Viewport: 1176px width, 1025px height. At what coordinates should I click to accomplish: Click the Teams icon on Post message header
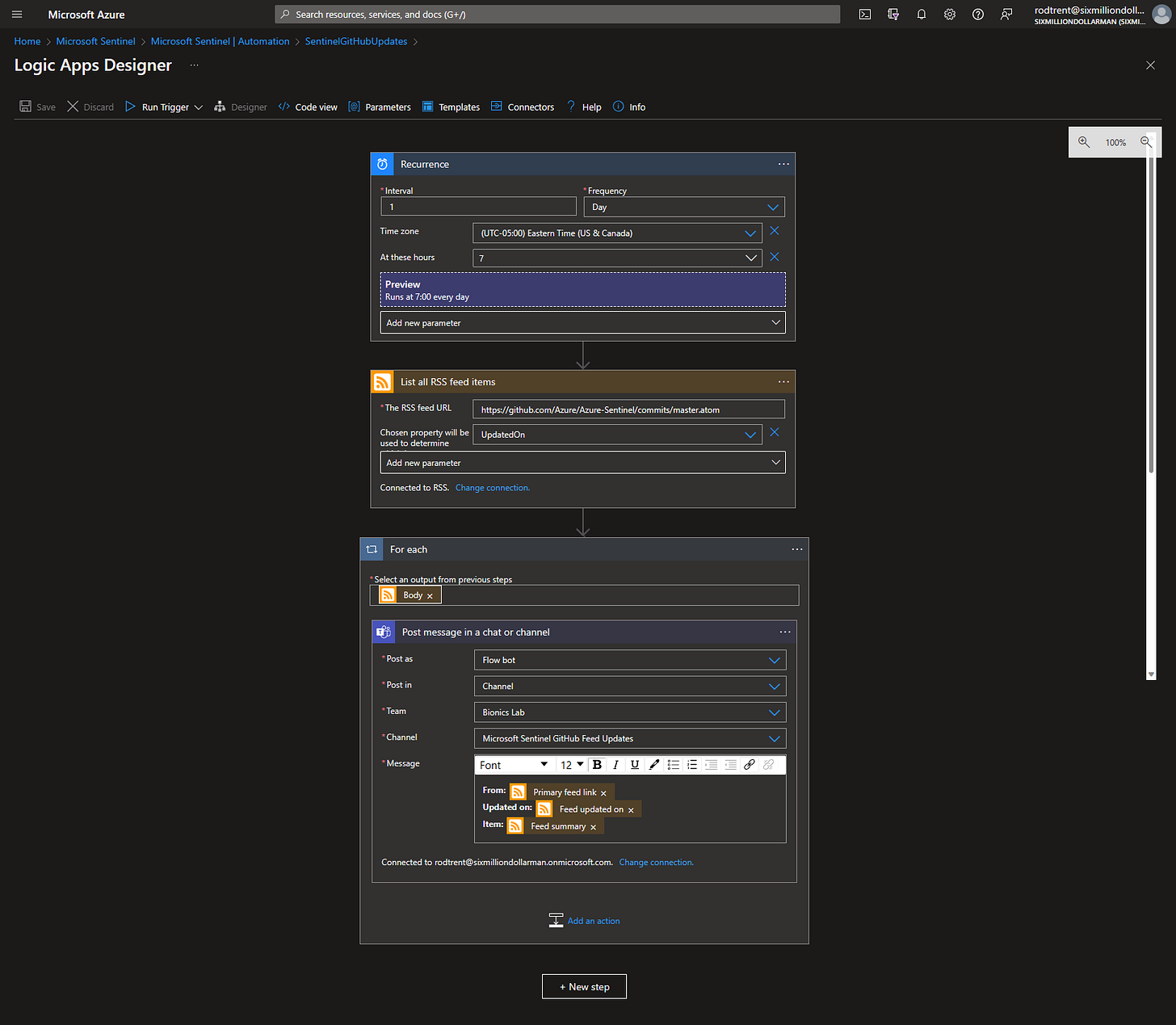click(384, 632)
